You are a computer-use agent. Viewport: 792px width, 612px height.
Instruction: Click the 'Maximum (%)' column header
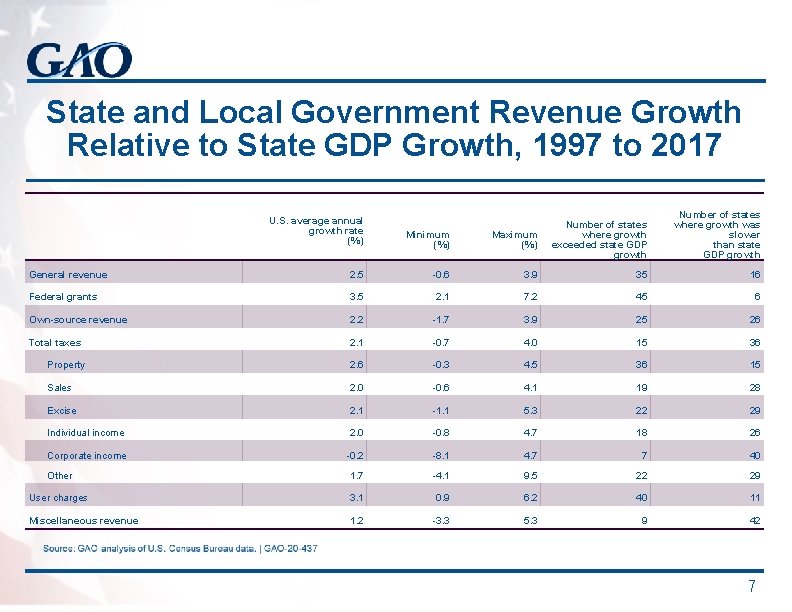click(515, 240)
